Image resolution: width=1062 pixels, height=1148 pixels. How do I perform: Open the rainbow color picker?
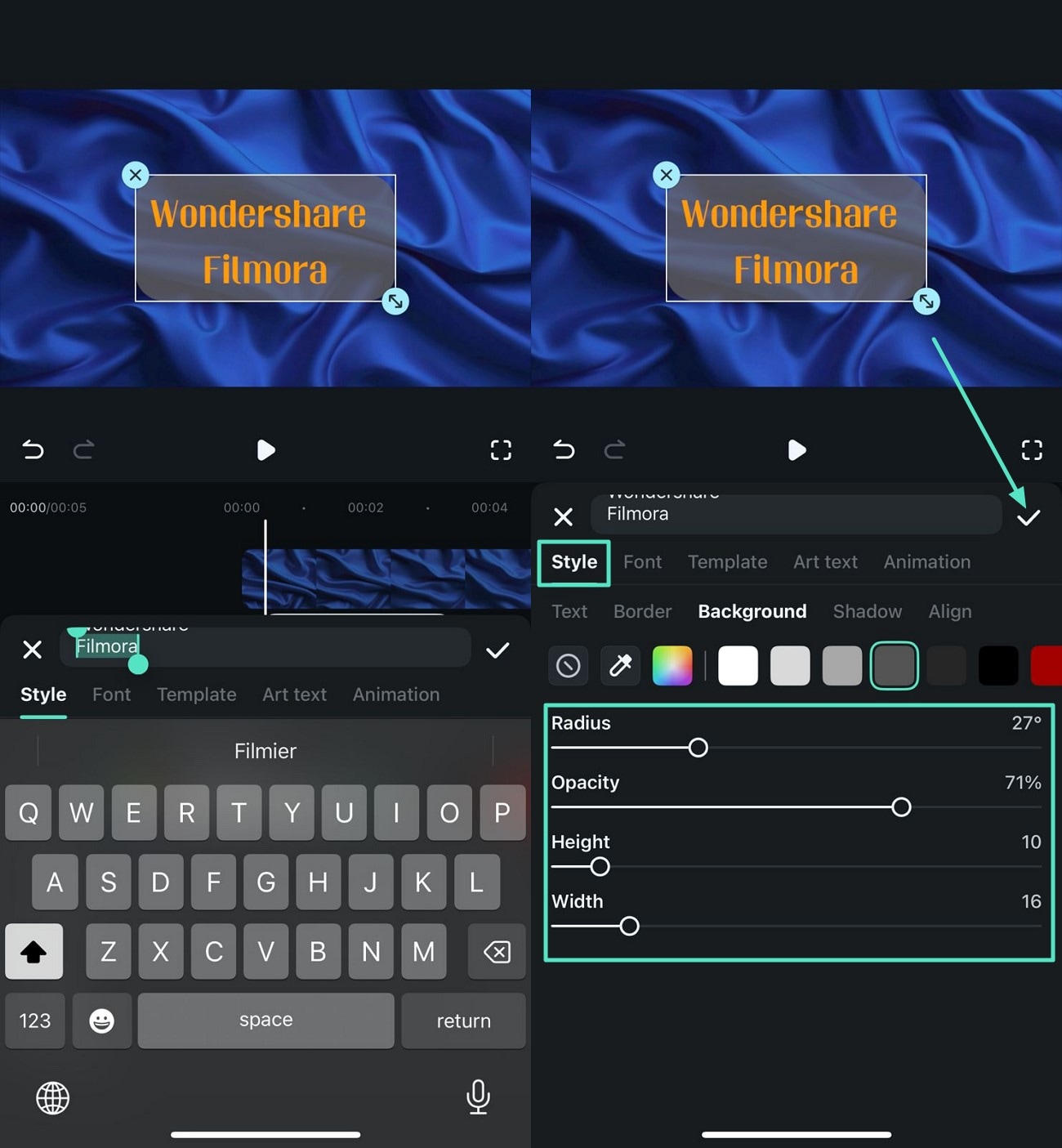tap(672, 665)
